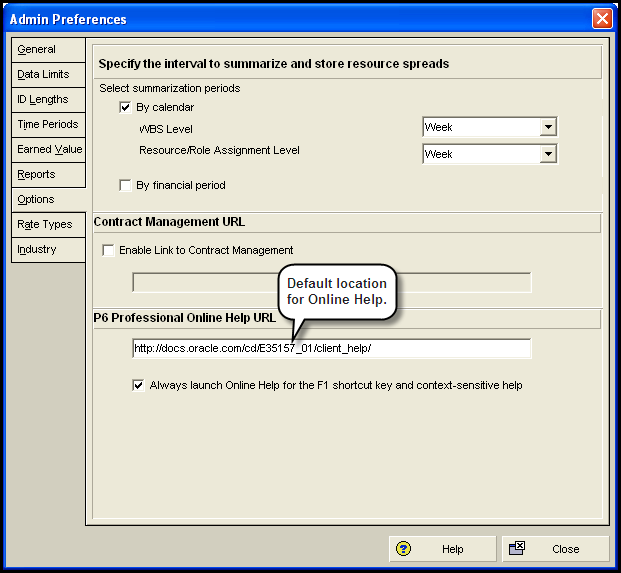Click the 'WBS Level' label

[x=166, y=129]
